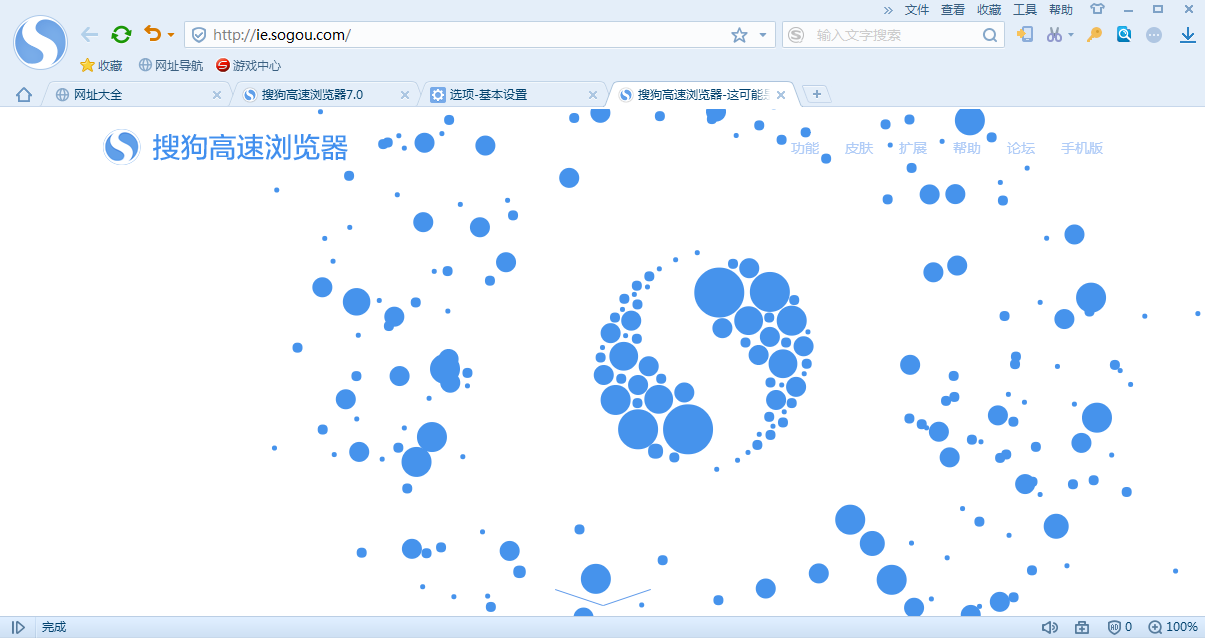Close the active 搜狗高速浏览器-这可能 tab
1205x638 pixels.
781,95
